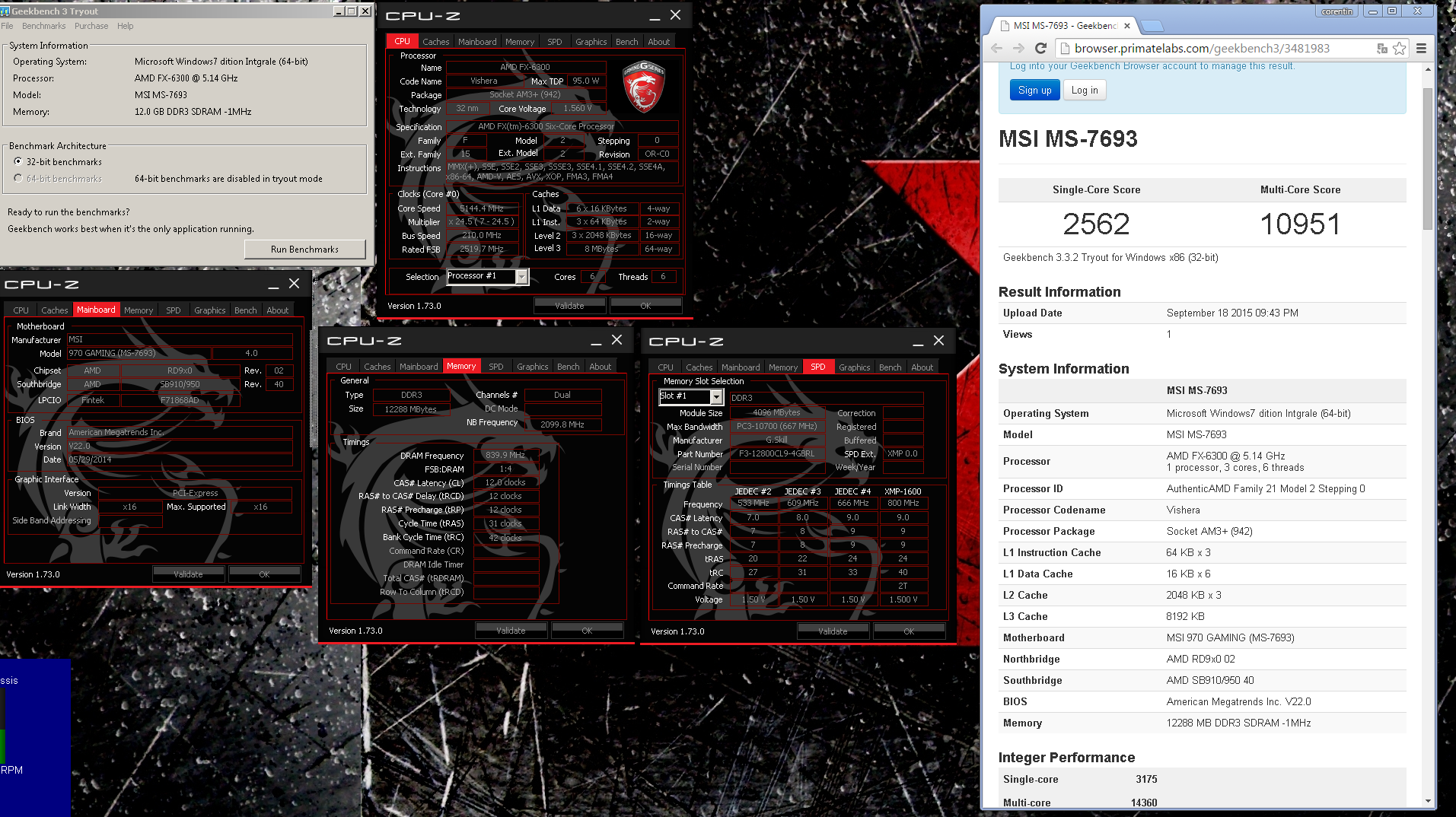Maximize the Geekbench 3 Tryout window
The height and width of the screenshot is (817, 1456).
(x=351, y=11)
